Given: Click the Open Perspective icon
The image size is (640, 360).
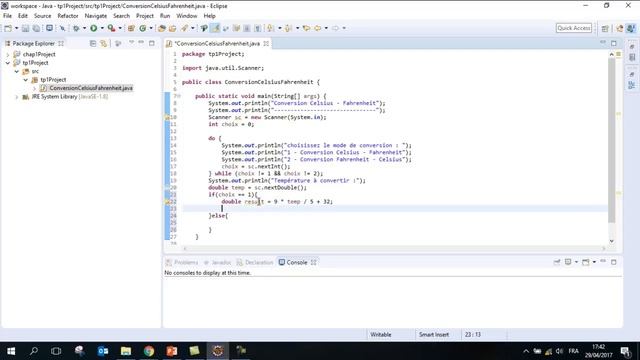Looking at the screenshot, I should [x=605, y=28].
